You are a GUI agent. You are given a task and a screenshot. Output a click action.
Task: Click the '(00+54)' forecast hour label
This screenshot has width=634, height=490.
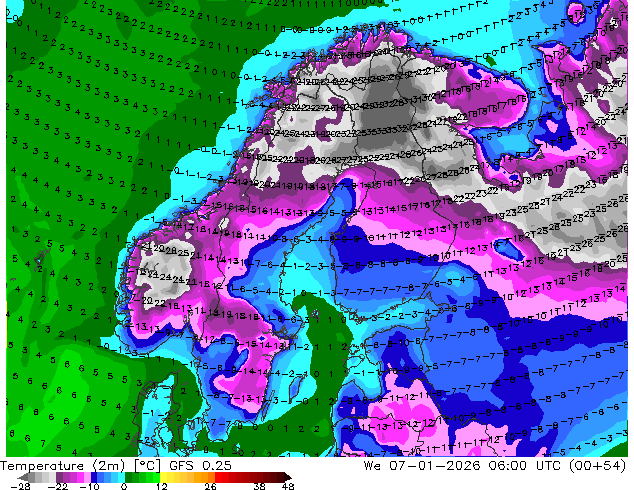(x=597, y=466)
